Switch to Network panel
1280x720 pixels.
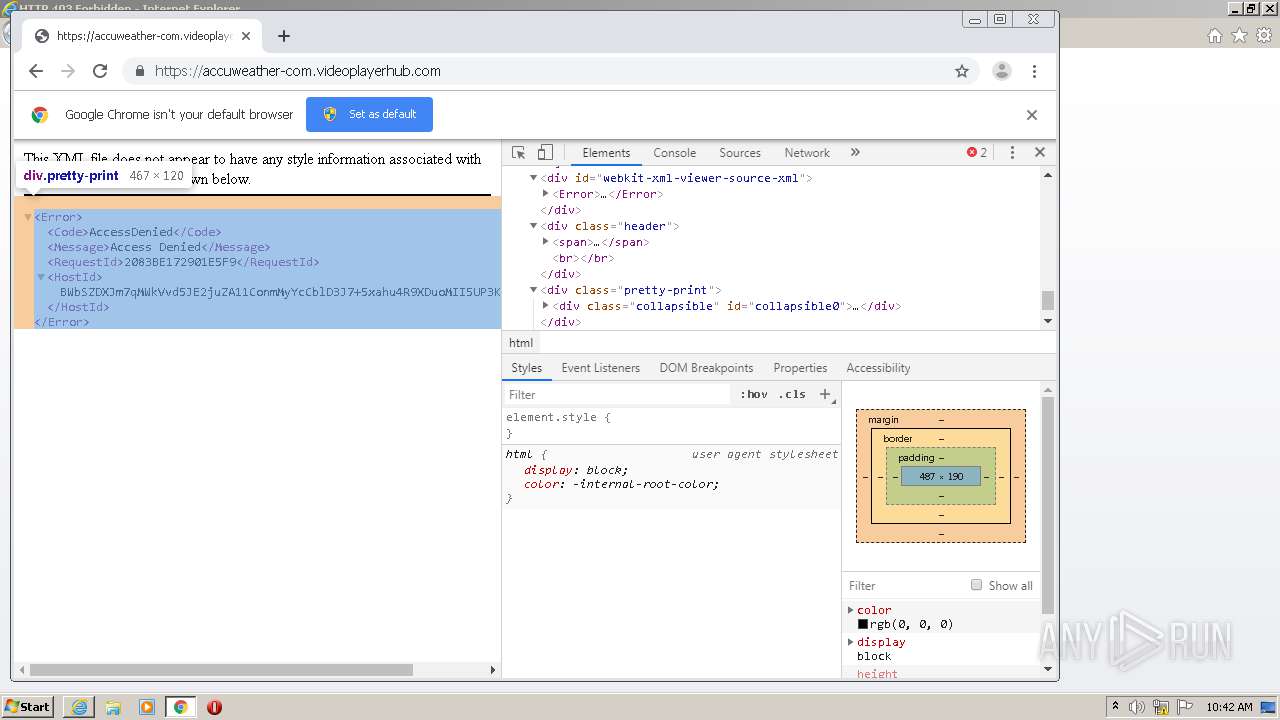pyautogui.click(x=807, y=153)
